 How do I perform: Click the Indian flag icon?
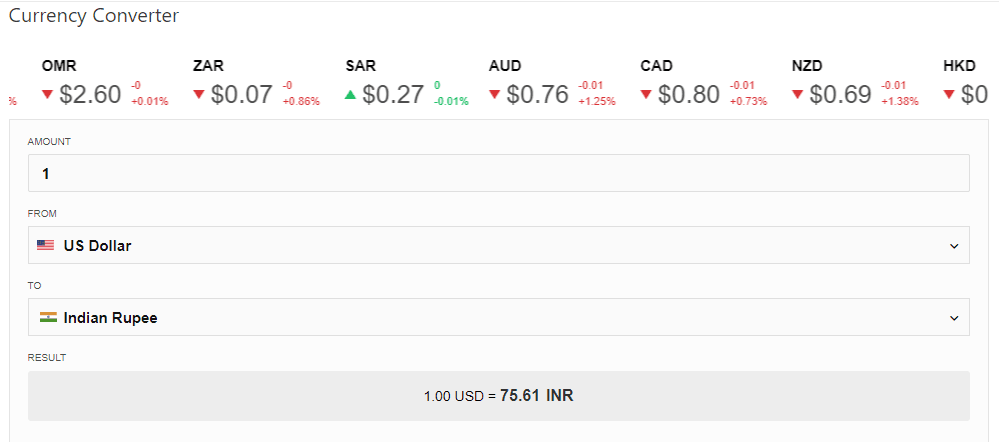(x=48, y=318)
